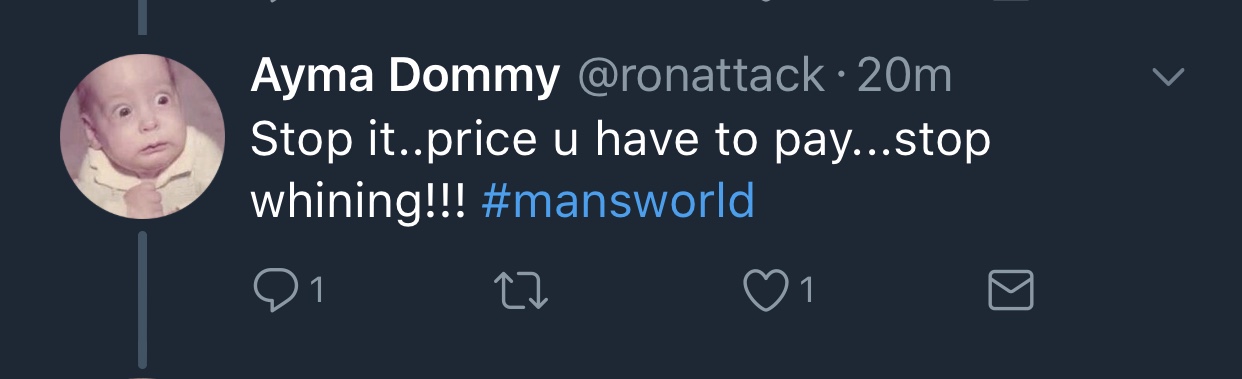Retweet the #mansworld tweet
This screenshot has width=1242, height=379.
(523, 291)
